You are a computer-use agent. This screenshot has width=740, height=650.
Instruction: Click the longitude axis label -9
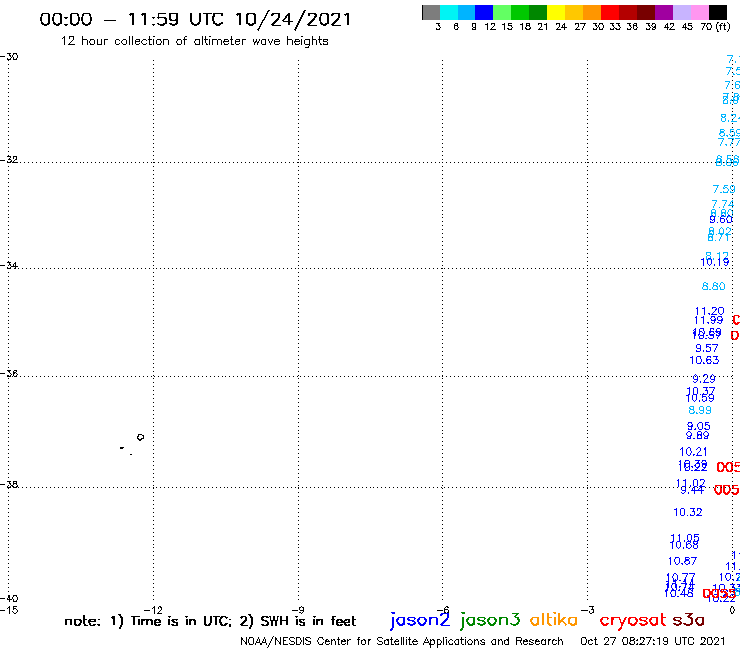[x=298, y=610]
